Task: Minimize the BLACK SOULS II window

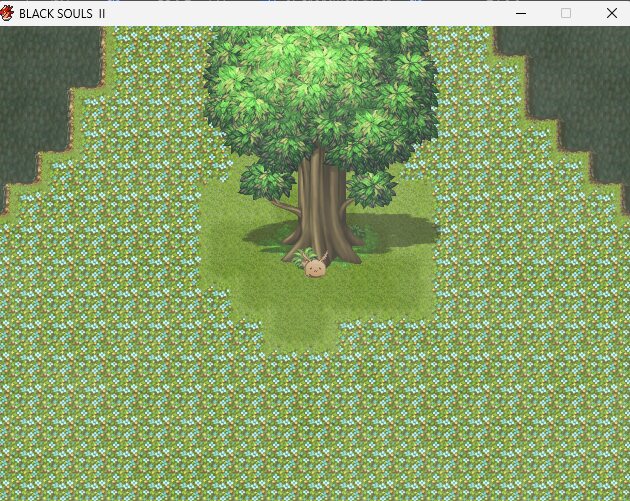Action: pos(521,13)
